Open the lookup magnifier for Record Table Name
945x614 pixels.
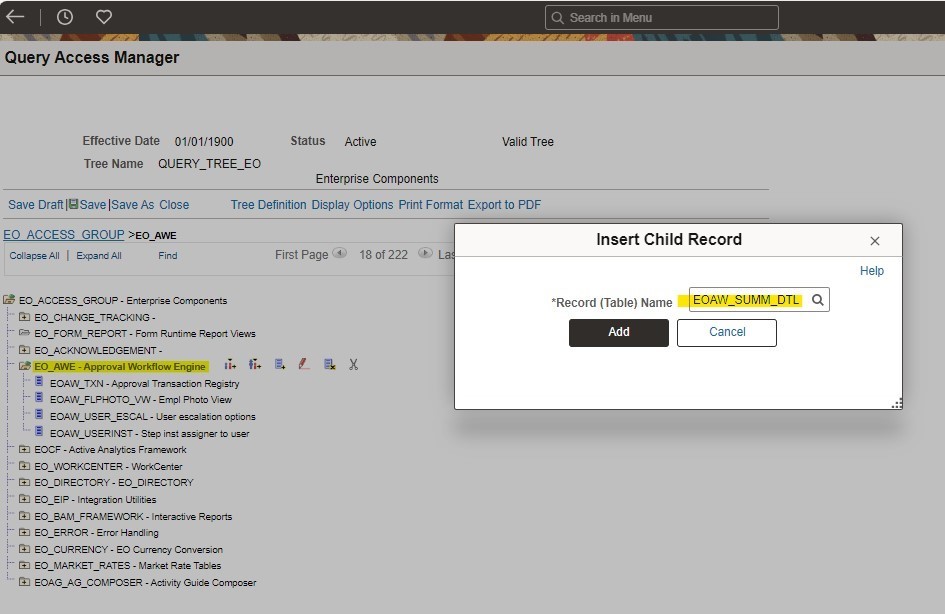point(817,299)
